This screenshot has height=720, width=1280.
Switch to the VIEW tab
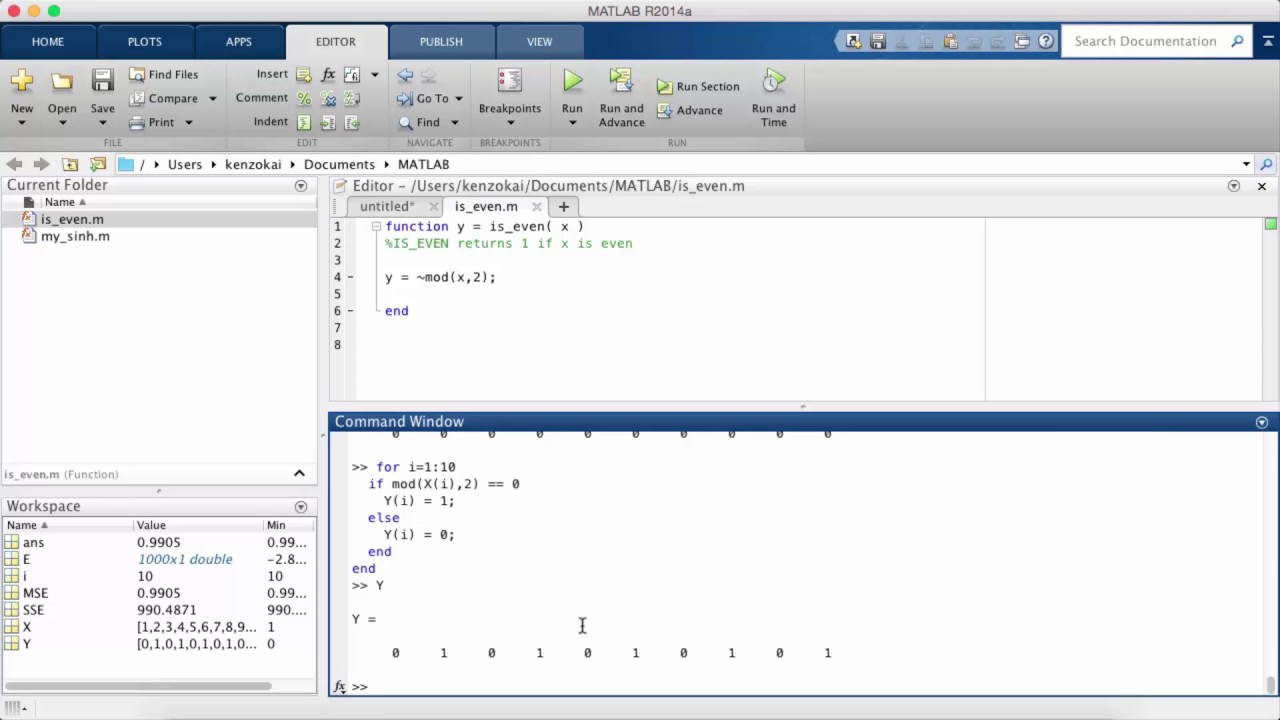click(x=539, y=41)
